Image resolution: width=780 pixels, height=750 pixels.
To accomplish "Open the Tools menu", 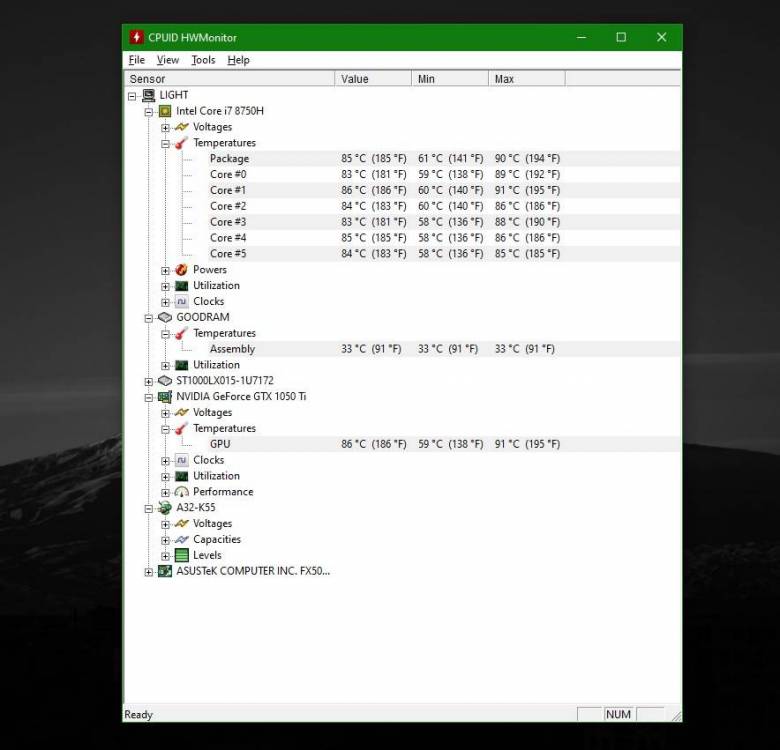I will click(x=203, y=60).
